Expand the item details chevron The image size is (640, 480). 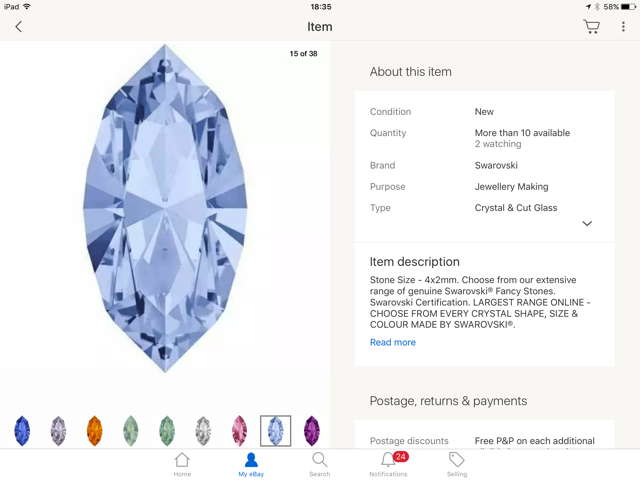[587, 224]
